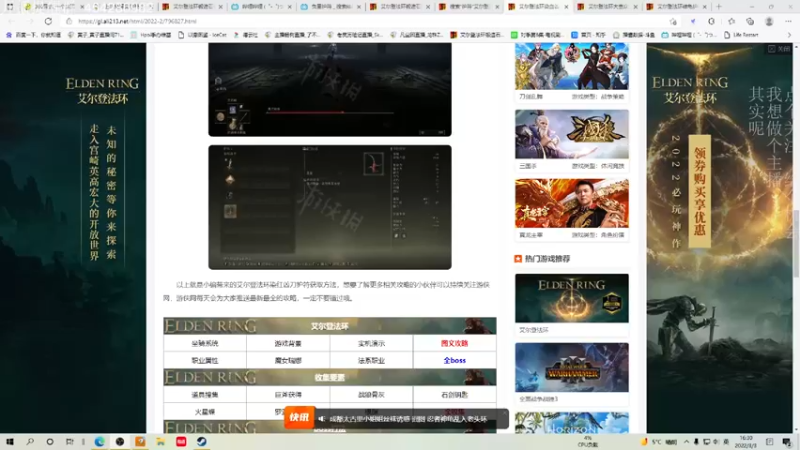Open the Elden Ring recommended game thumbnail

(x=571, y=298)
